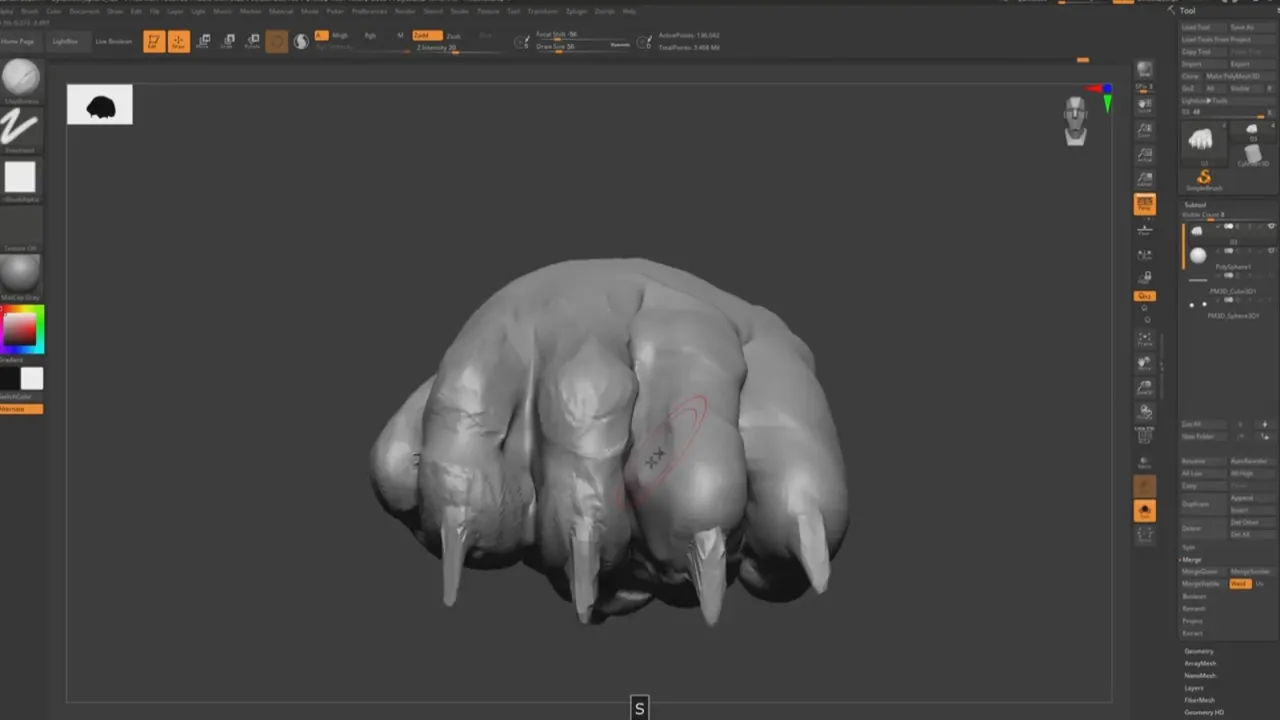Activate the Rotate transform icon
This screenshot has width=1280, height=720.
tap(252, 42)
